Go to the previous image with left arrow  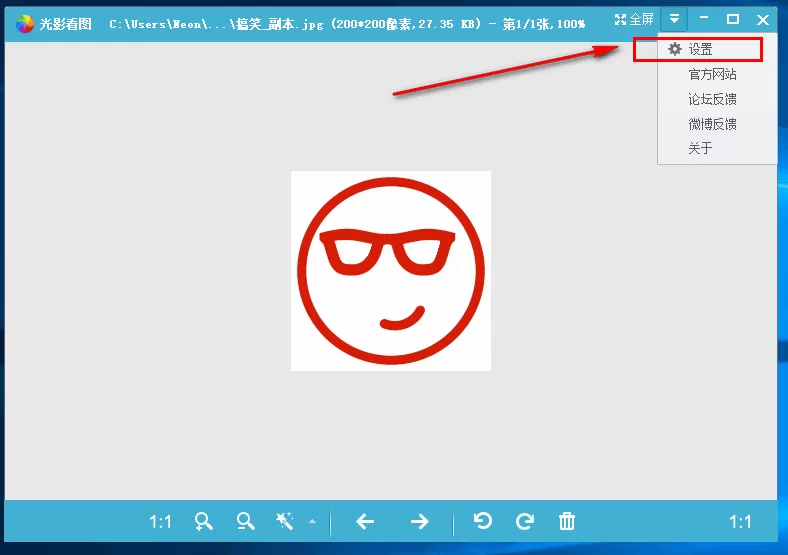pyautogui.click(x=365, y=522)
